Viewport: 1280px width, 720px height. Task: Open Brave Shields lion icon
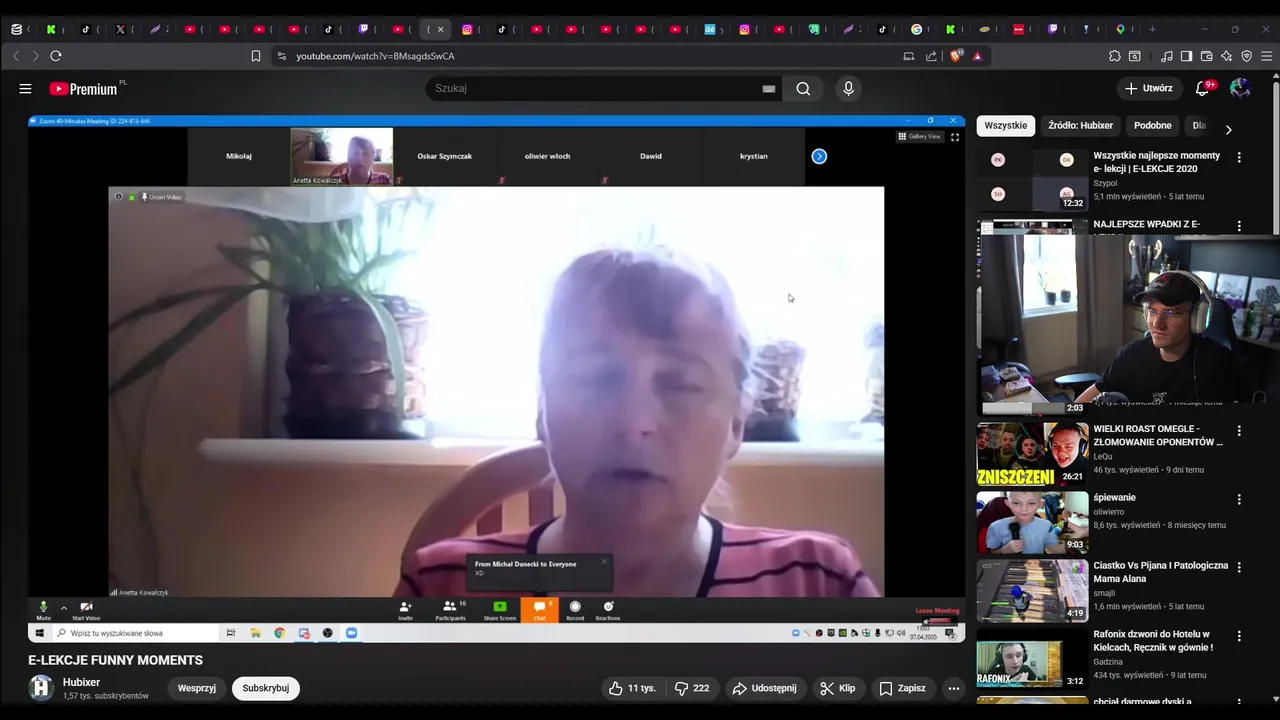pos(956,56)
